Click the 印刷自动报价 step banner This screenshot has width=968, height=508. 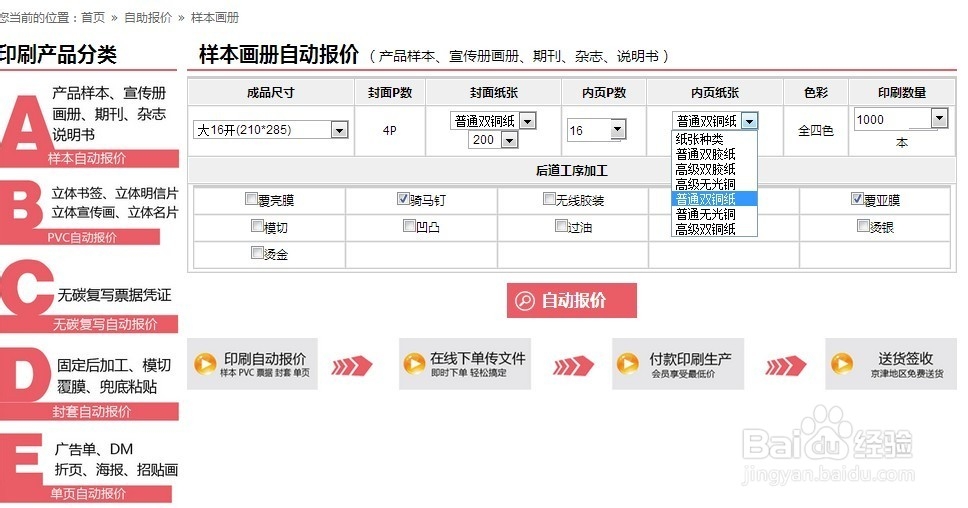252,364
